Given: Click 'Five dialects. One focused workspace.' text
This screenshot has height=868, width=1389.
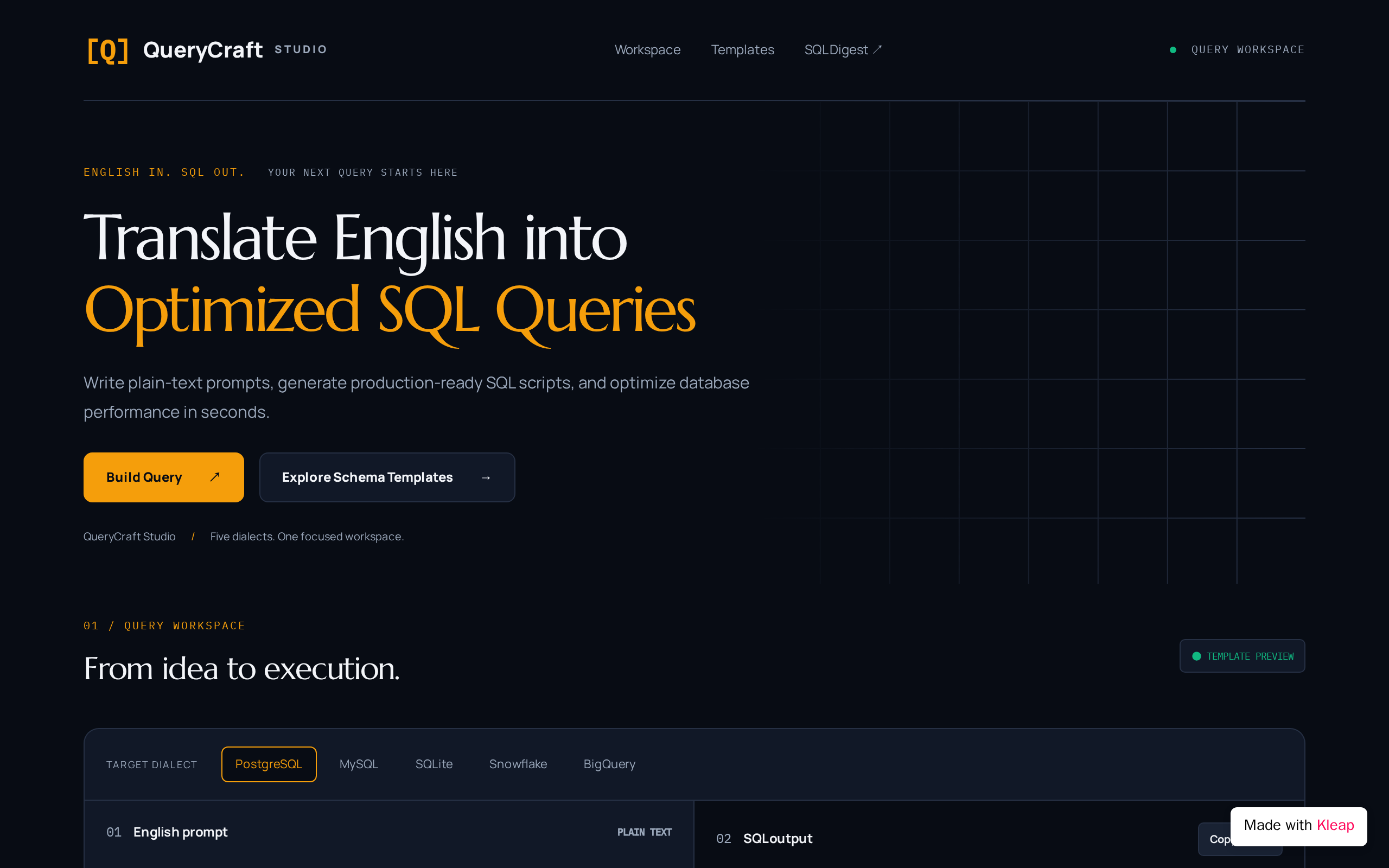Looking at the screenshot, I should click(307, 536).
